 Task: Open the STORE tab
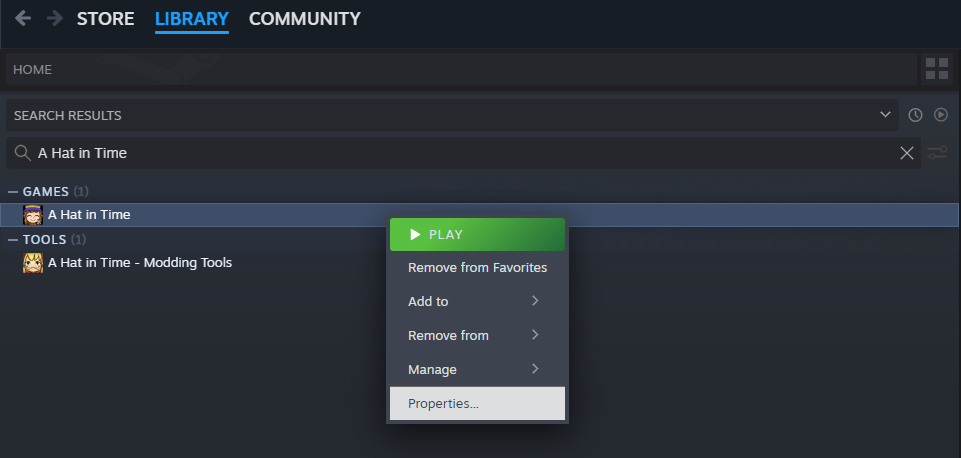click(x=105, y=19)
